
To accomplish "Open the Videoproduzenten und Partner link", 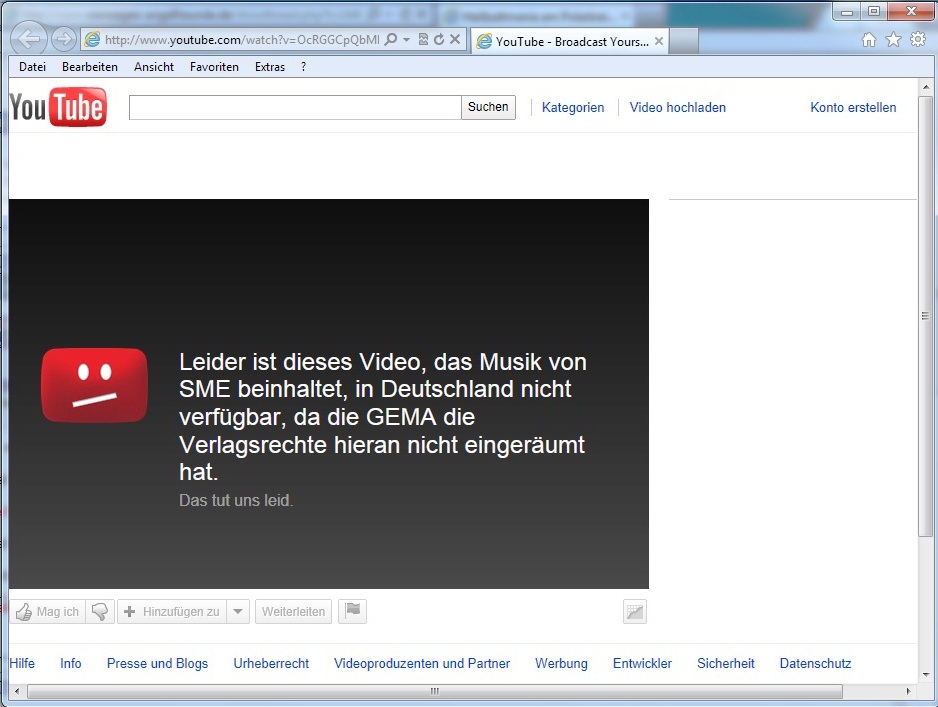I will point(422,663).
